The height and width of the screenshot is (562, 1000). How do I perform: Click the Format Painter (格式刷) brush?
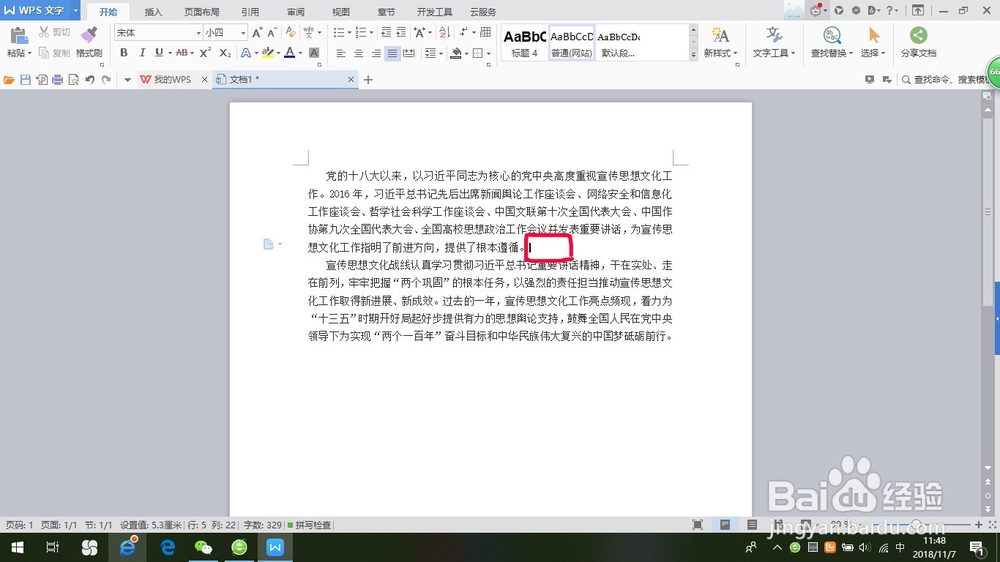click(x=89, y=36)
